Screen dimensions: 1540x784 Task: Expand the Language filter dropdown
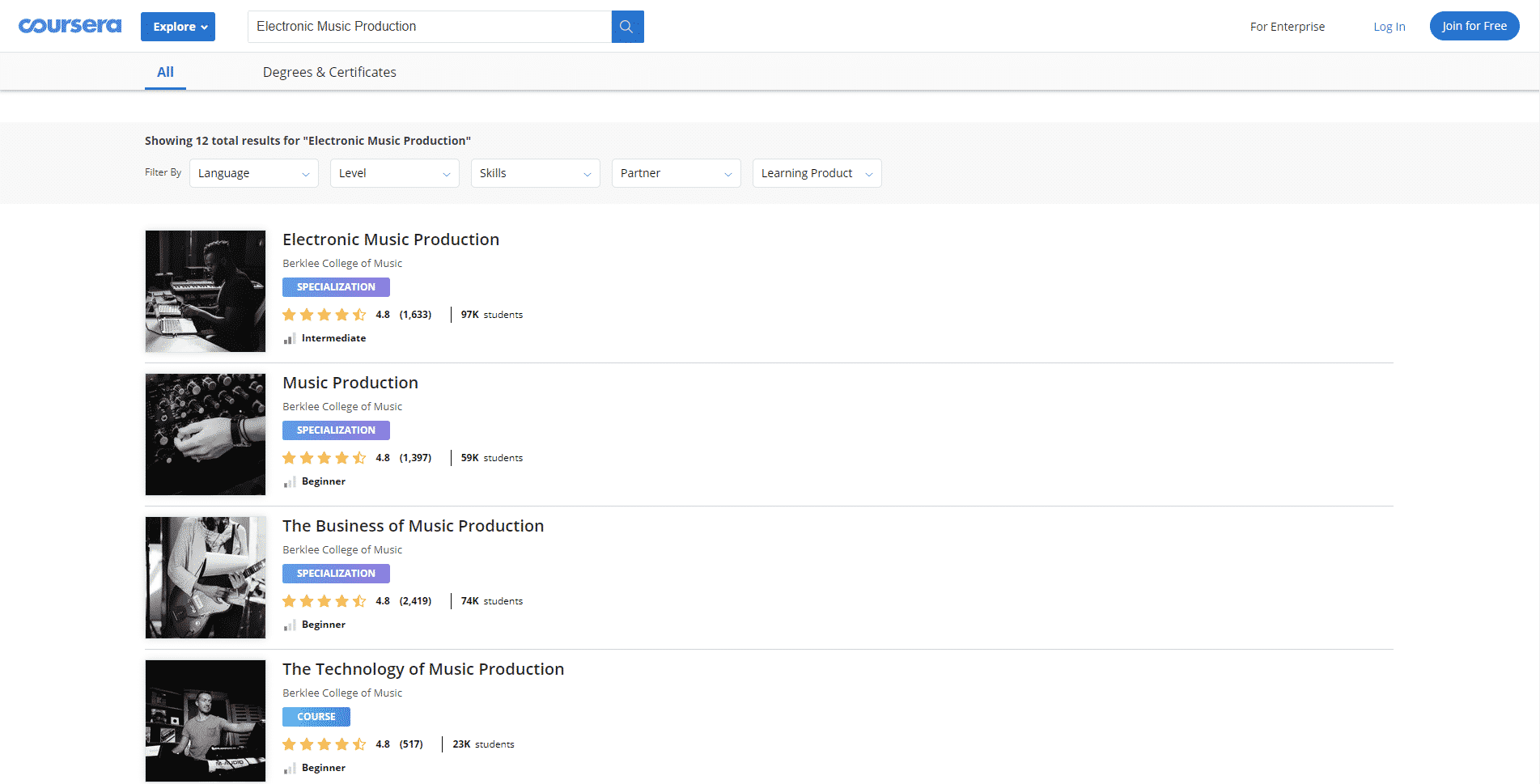(253, 173)
